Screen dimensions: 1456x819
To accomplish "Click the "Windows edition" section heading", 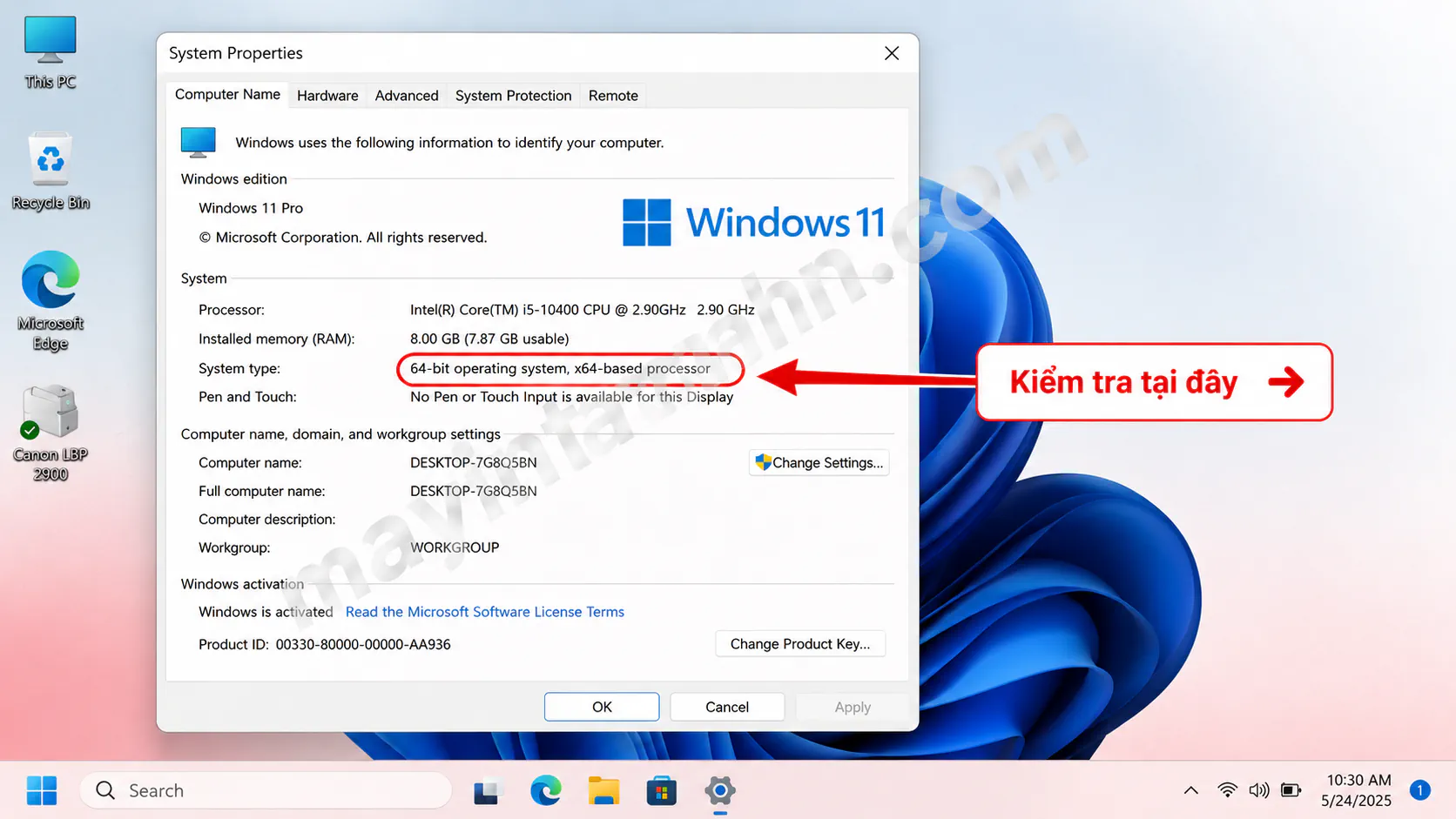I will tap(234, 178).
